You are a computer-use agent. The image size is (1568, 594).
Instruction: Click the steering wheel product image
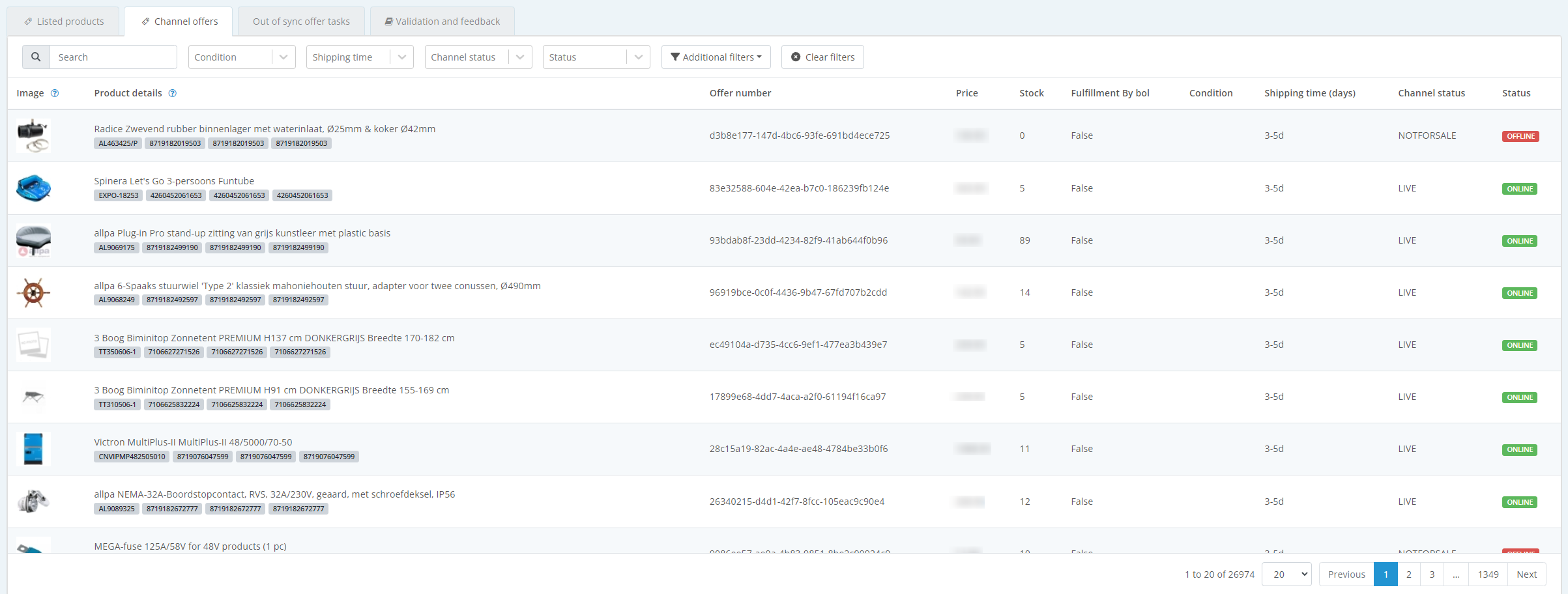tap(33, 292)
